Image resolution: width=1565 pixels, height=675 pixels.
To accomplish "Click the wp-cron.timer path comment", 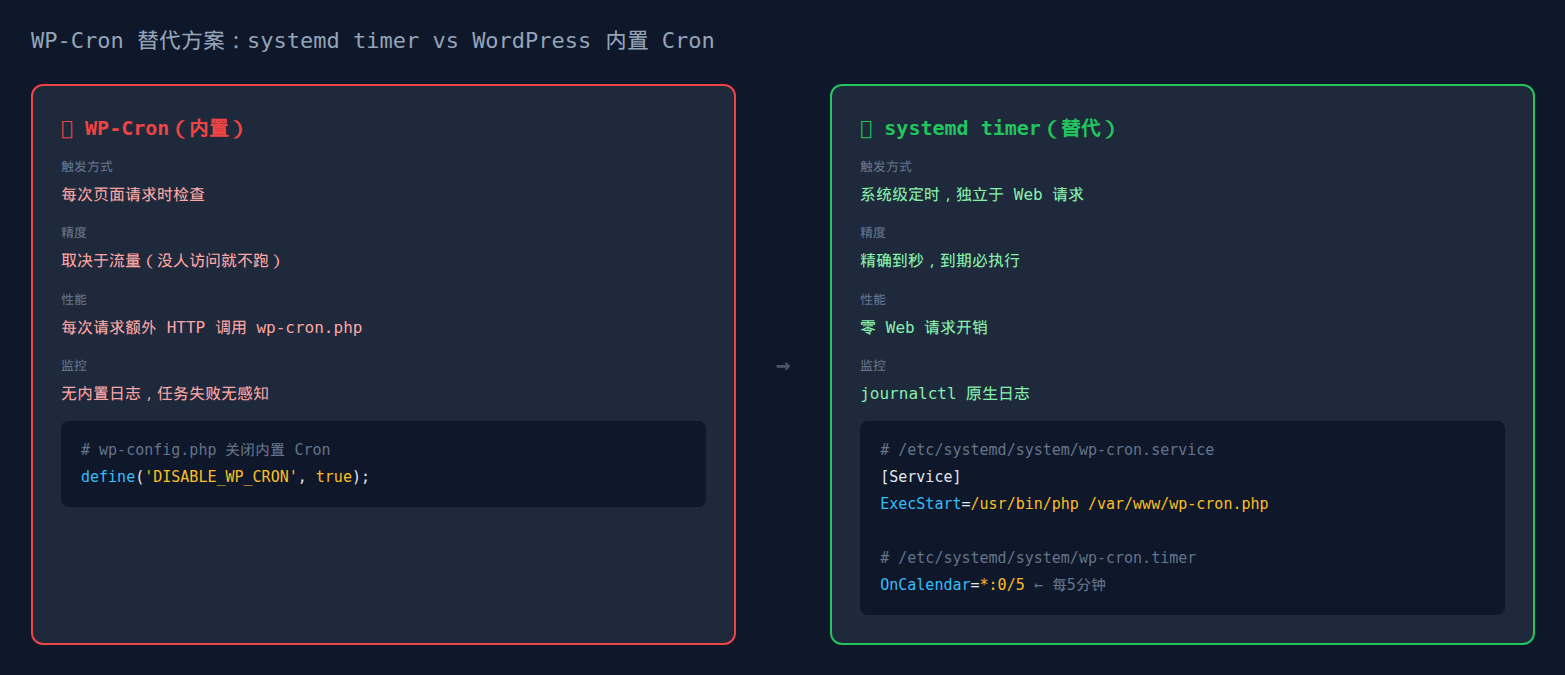I will point(1038,558).
